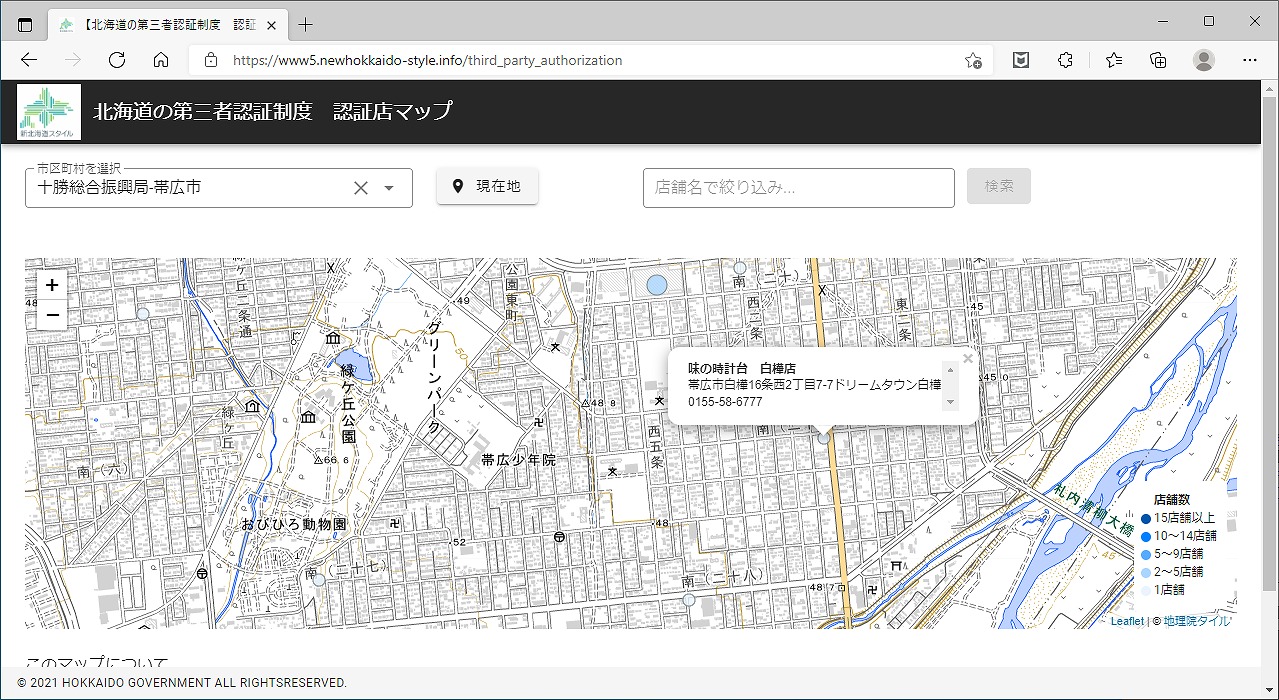Close the 味の時計台 白樺店 popup
The height and width of the screenshot is (700, 1279).
(x=967, y=359)
